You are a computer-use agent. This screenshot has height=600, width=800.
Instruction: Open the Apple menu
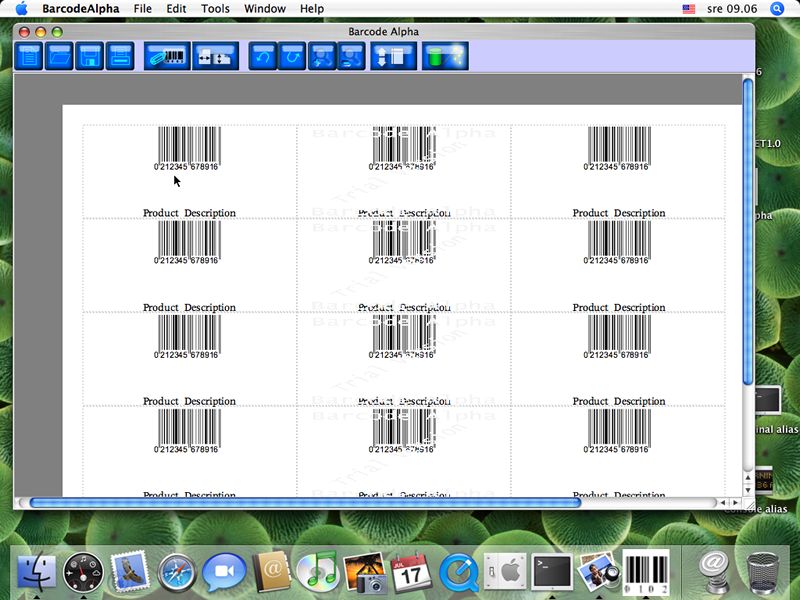pyautogui.click(x=21, y=9)
